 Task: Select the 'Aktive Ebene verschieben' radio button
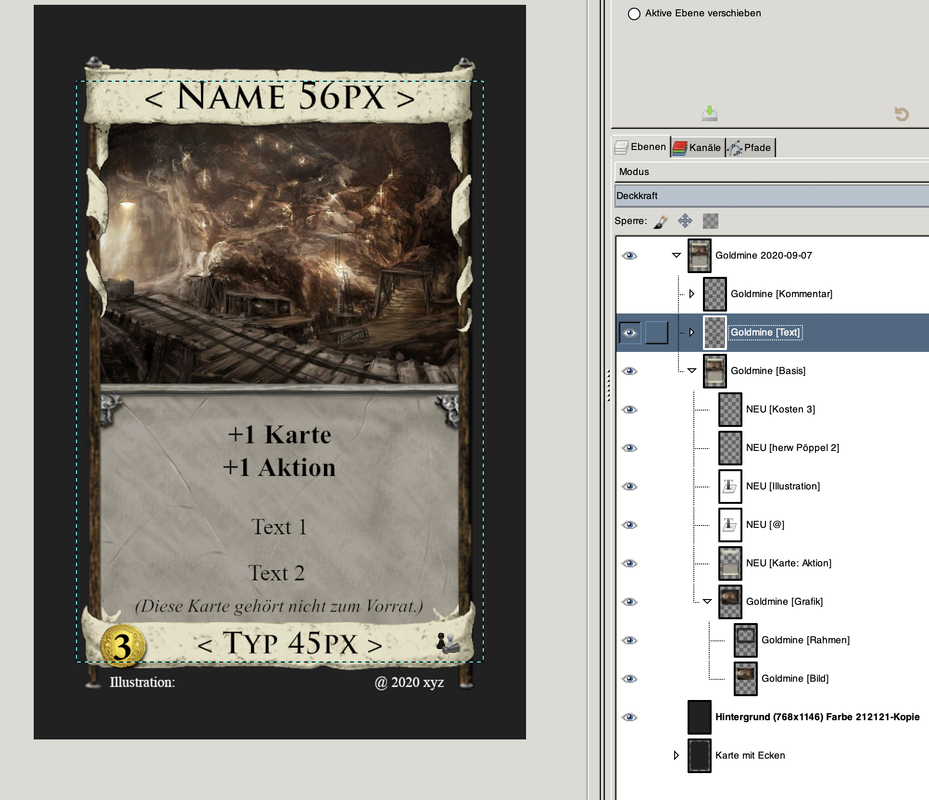[634, 14]
